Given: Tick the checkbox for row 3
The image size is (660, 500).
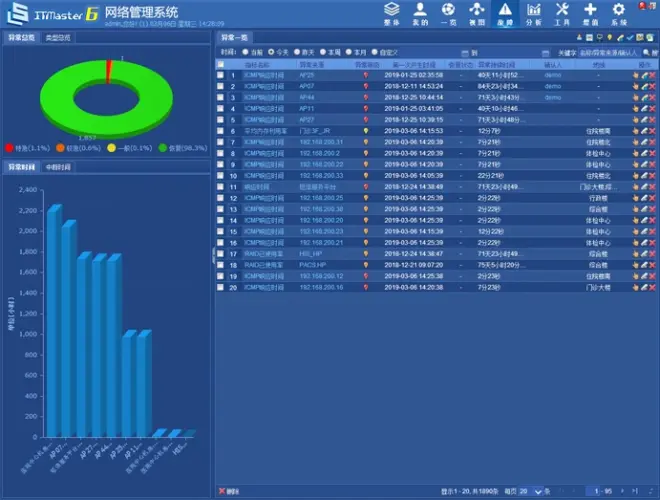Looking at the screenshot, I should pyautogui.click(x=221, y=97).
